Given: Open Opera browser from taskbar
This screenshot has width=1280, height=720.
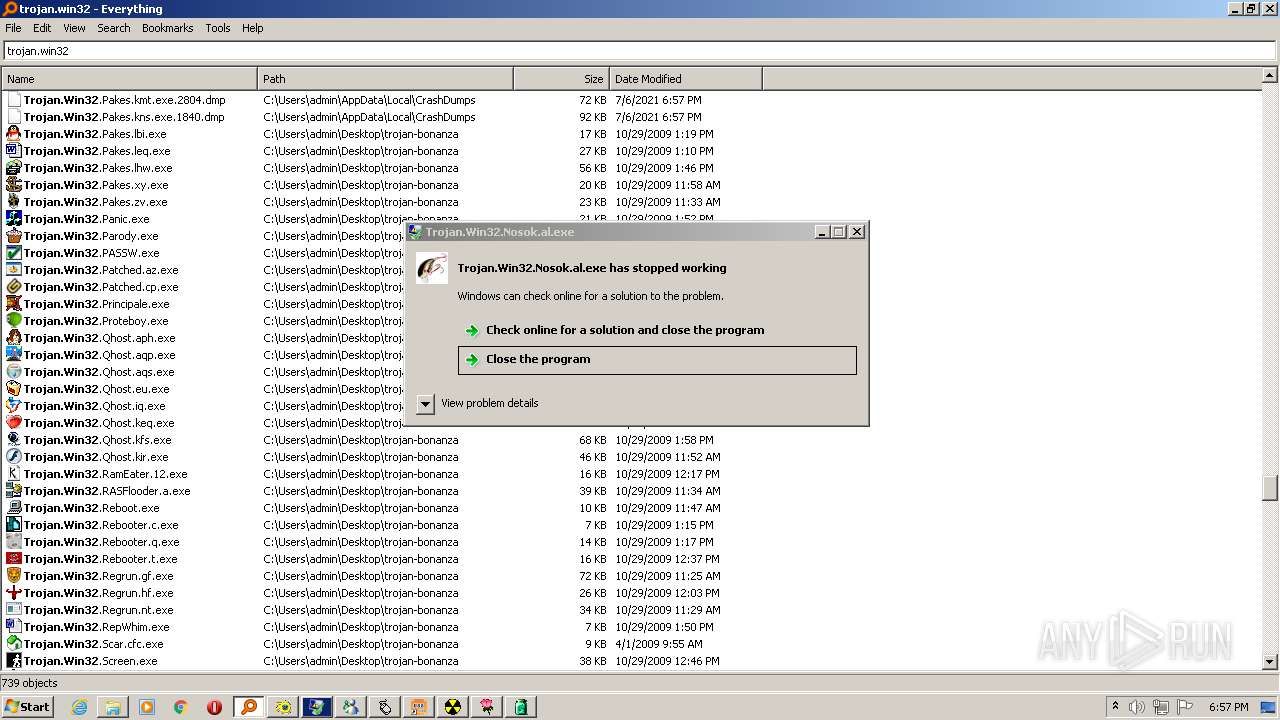Looking at the screenshot, I should click(214, 707).
